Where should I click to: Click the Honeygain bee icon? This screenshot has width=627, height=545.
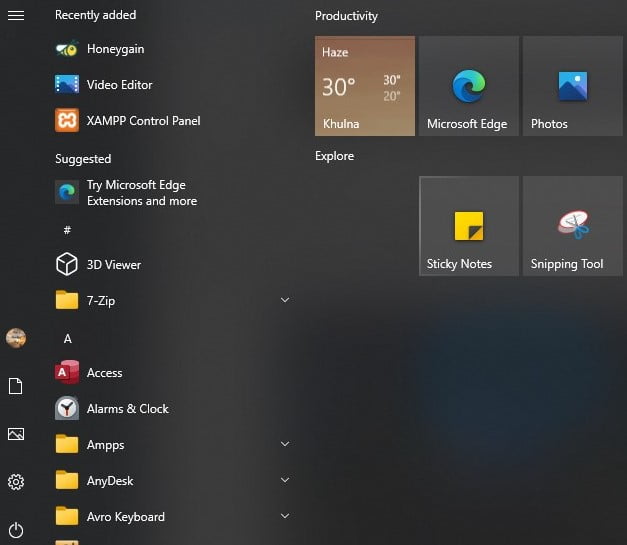pyautogui.click(x=67, y=49)
